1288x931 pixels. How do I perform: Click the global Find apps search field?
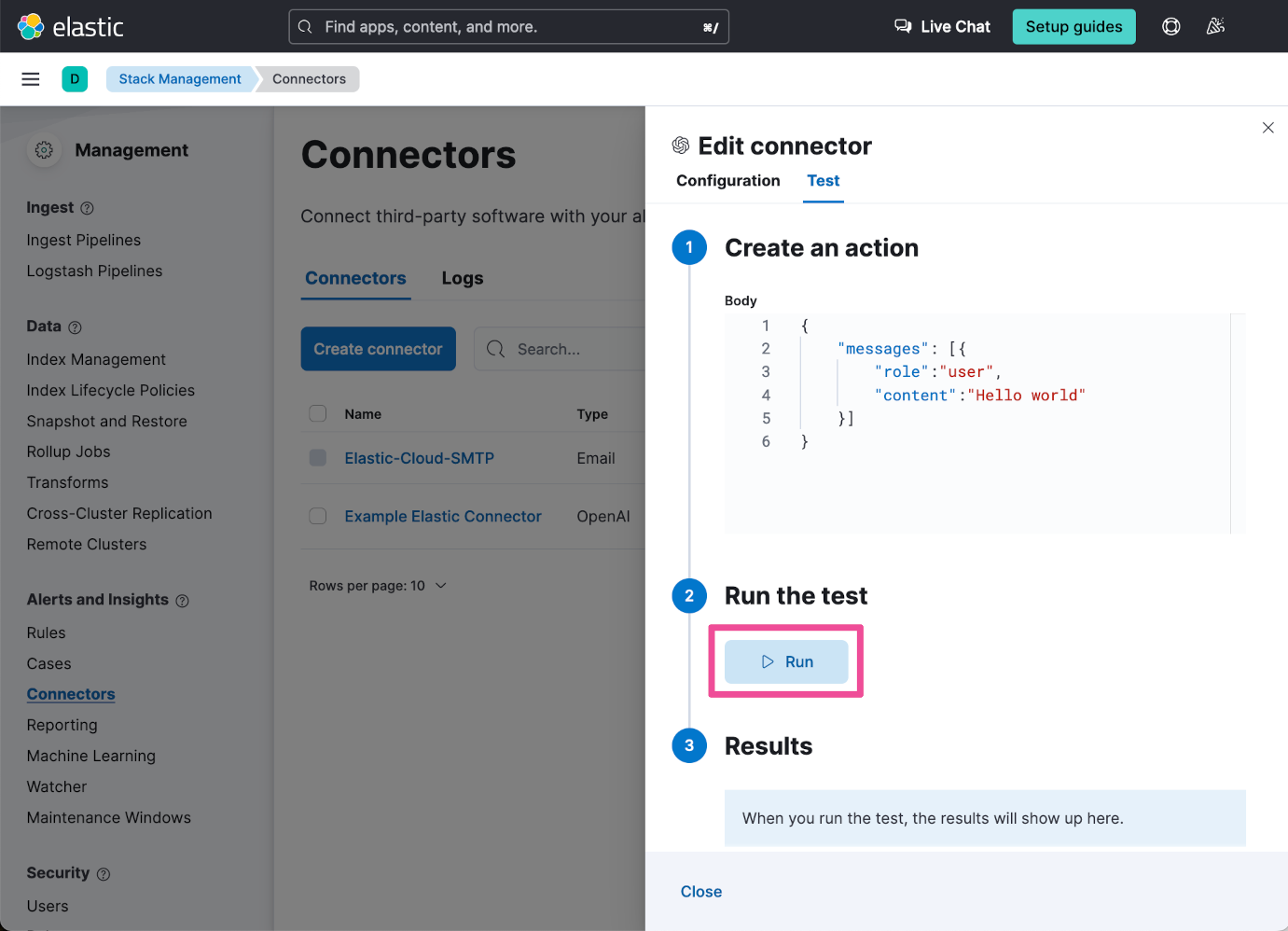[x=508, y=27]
